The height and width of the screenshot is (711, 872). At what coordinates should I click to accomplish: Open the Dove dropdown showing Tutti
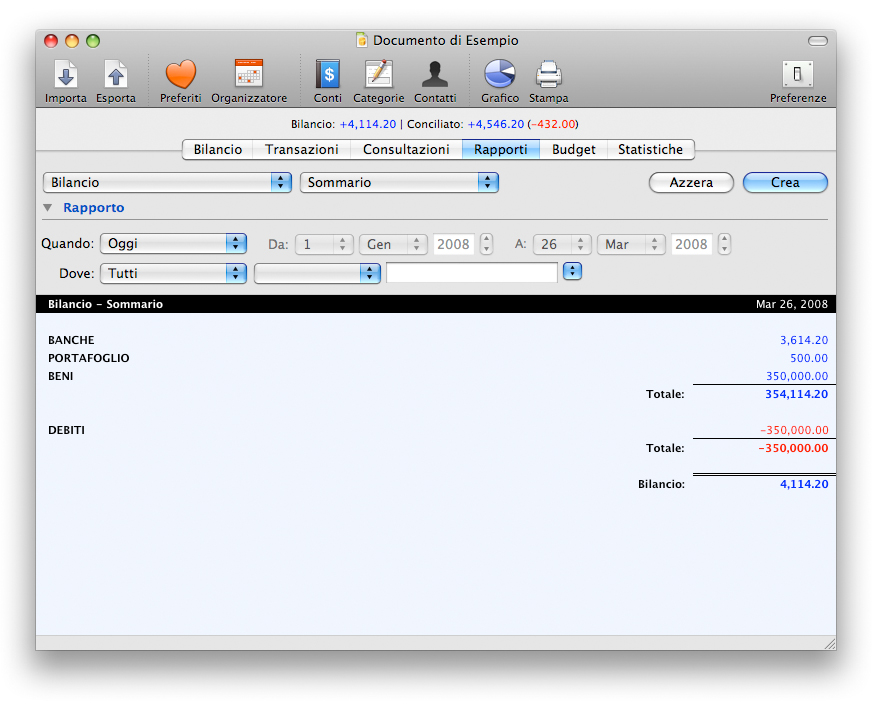tap(173, 273)
